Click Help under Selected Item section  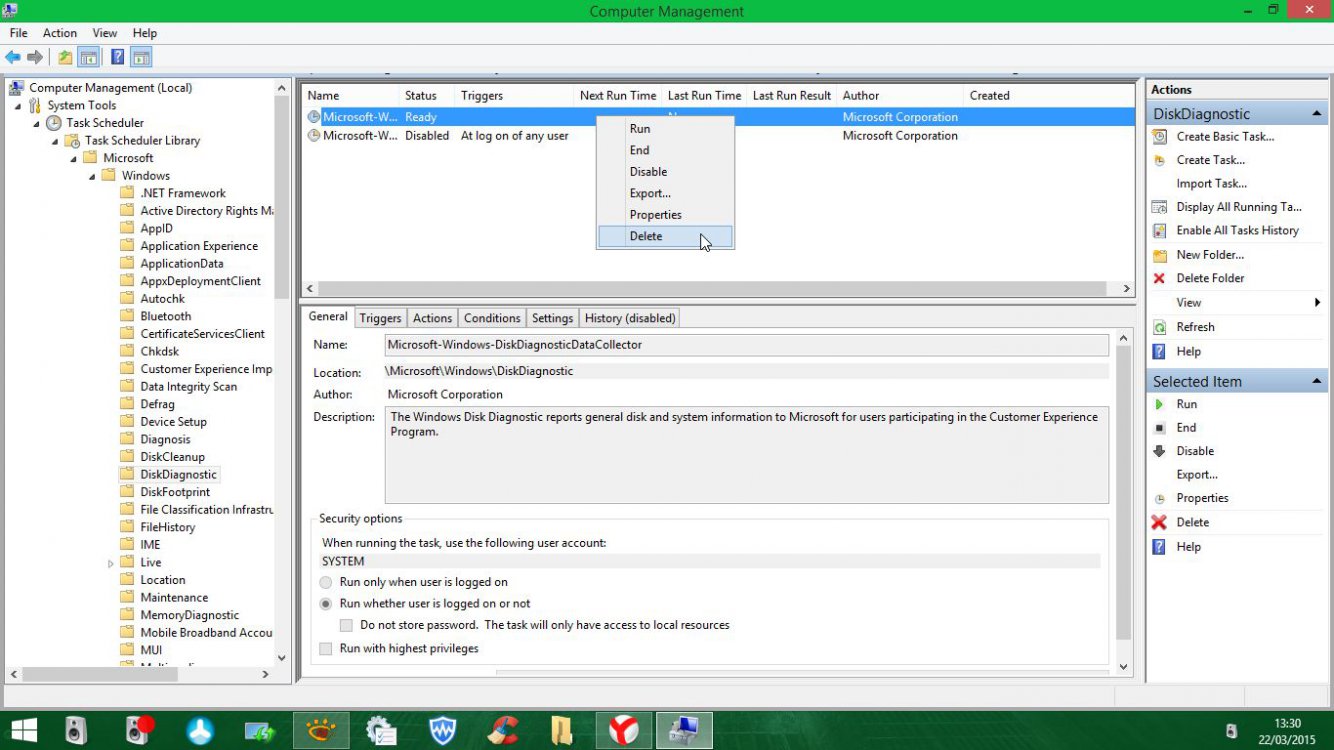(x=1188, y=547)
